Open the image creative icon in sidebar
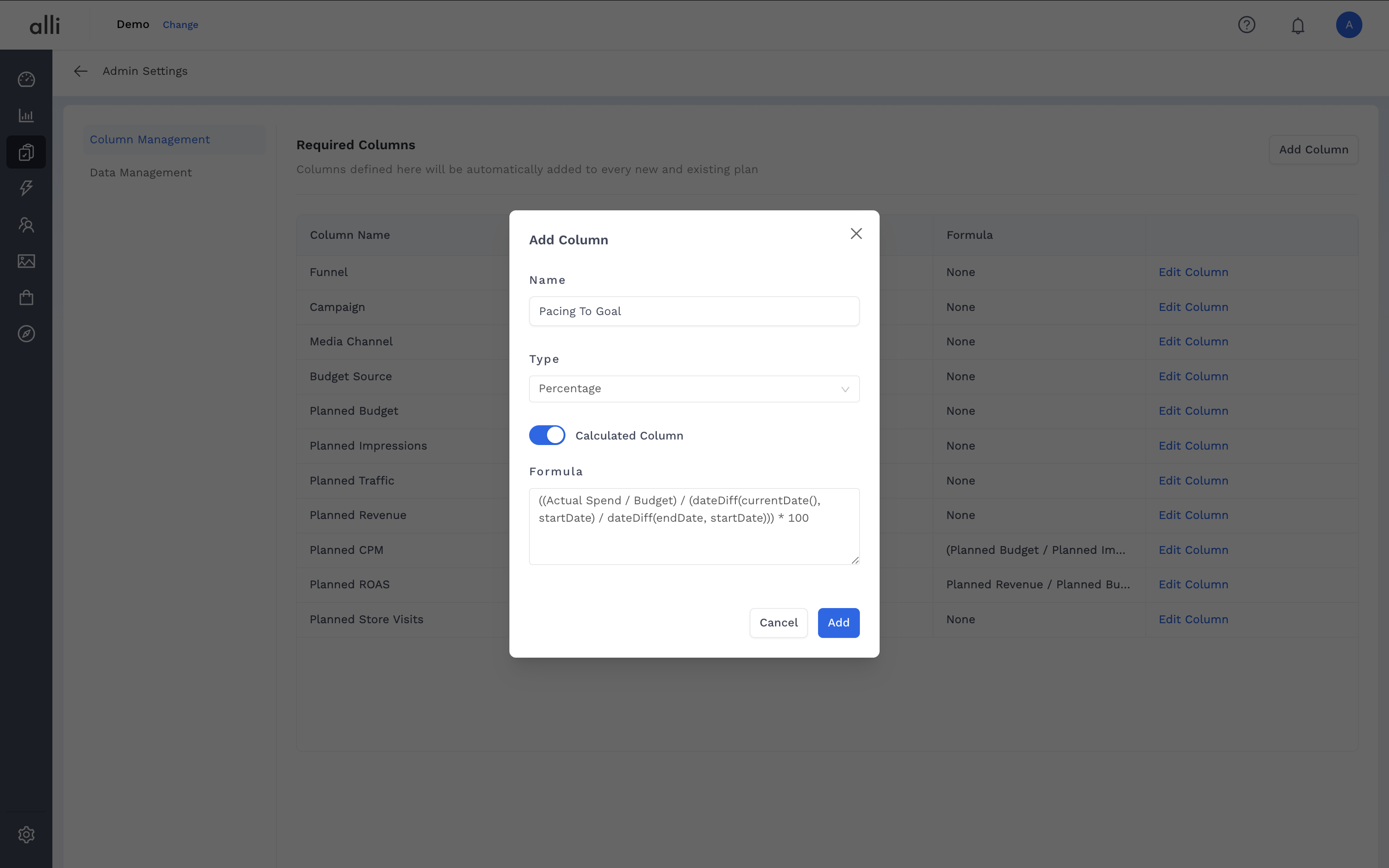Viewport: 1389px width, 868px height. 26,261
